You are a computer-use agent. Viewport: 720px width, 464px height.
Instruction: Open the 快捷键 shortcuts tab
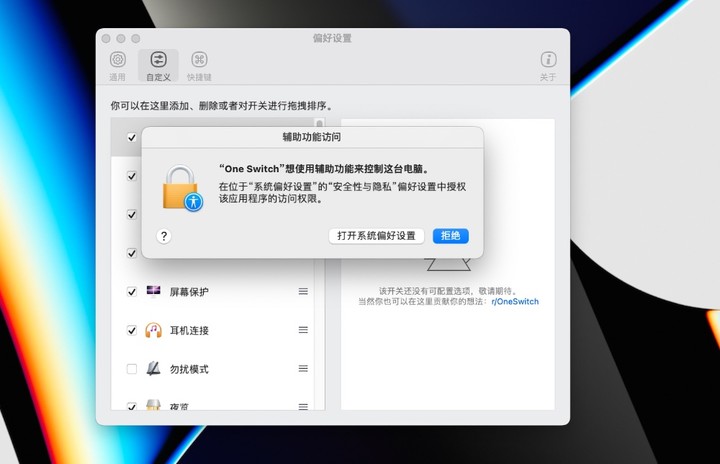pos(199,66)
